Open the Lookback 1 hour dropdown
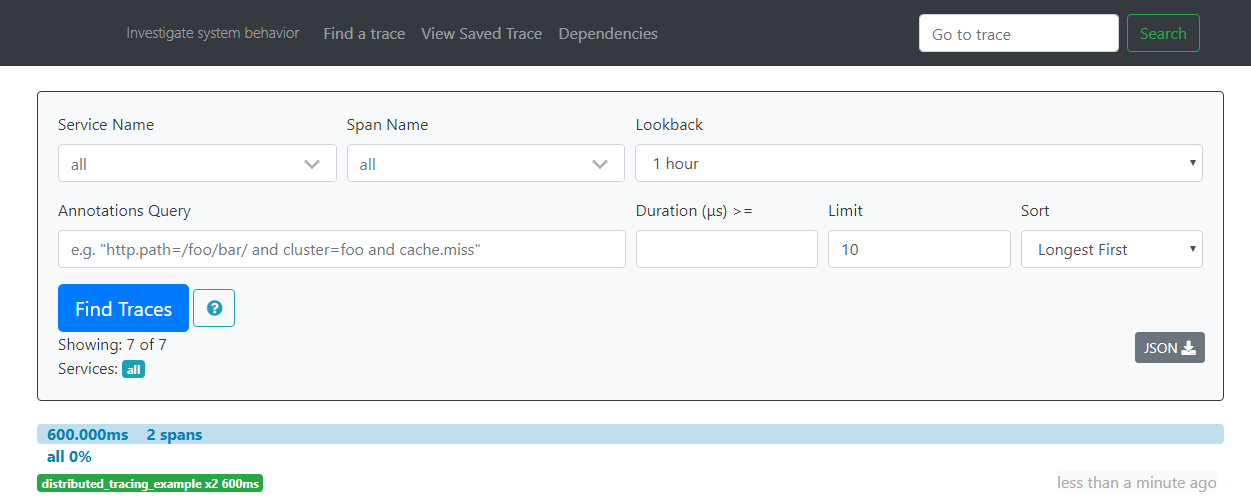The image size is (1251, 498). (918, 164)
